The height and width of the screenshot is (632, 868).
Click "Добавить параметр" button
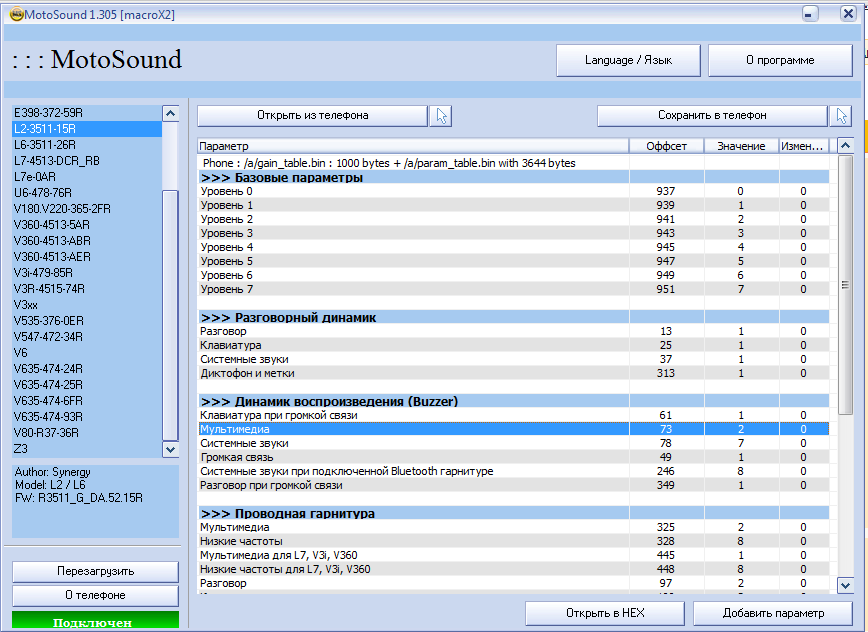(x=773, y=613)
